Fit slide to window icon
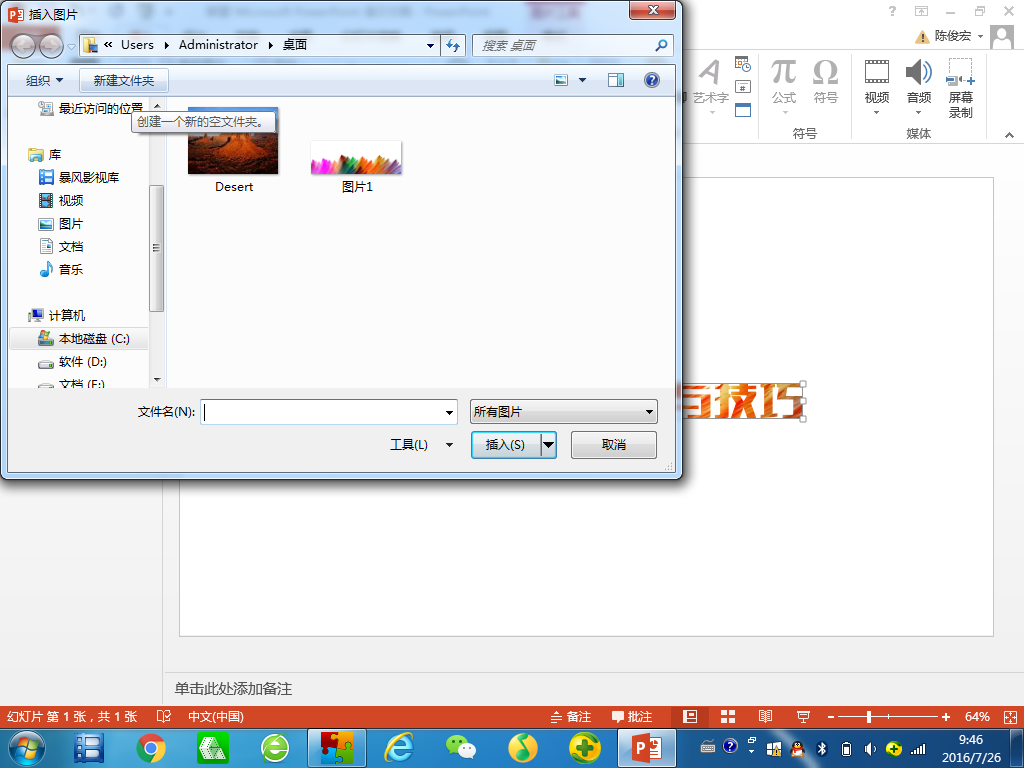Viewport: 1024px width, 768px height. point(1010,717)
